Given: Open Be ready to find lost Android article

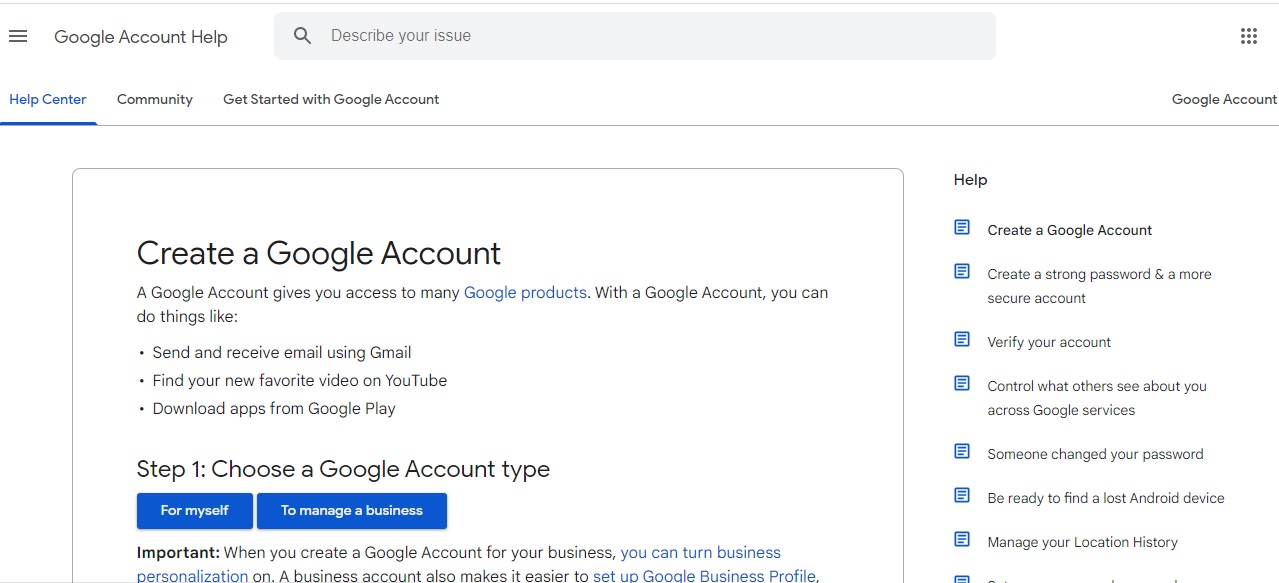Looking at the screenshot, I should tap(1106, 498).
